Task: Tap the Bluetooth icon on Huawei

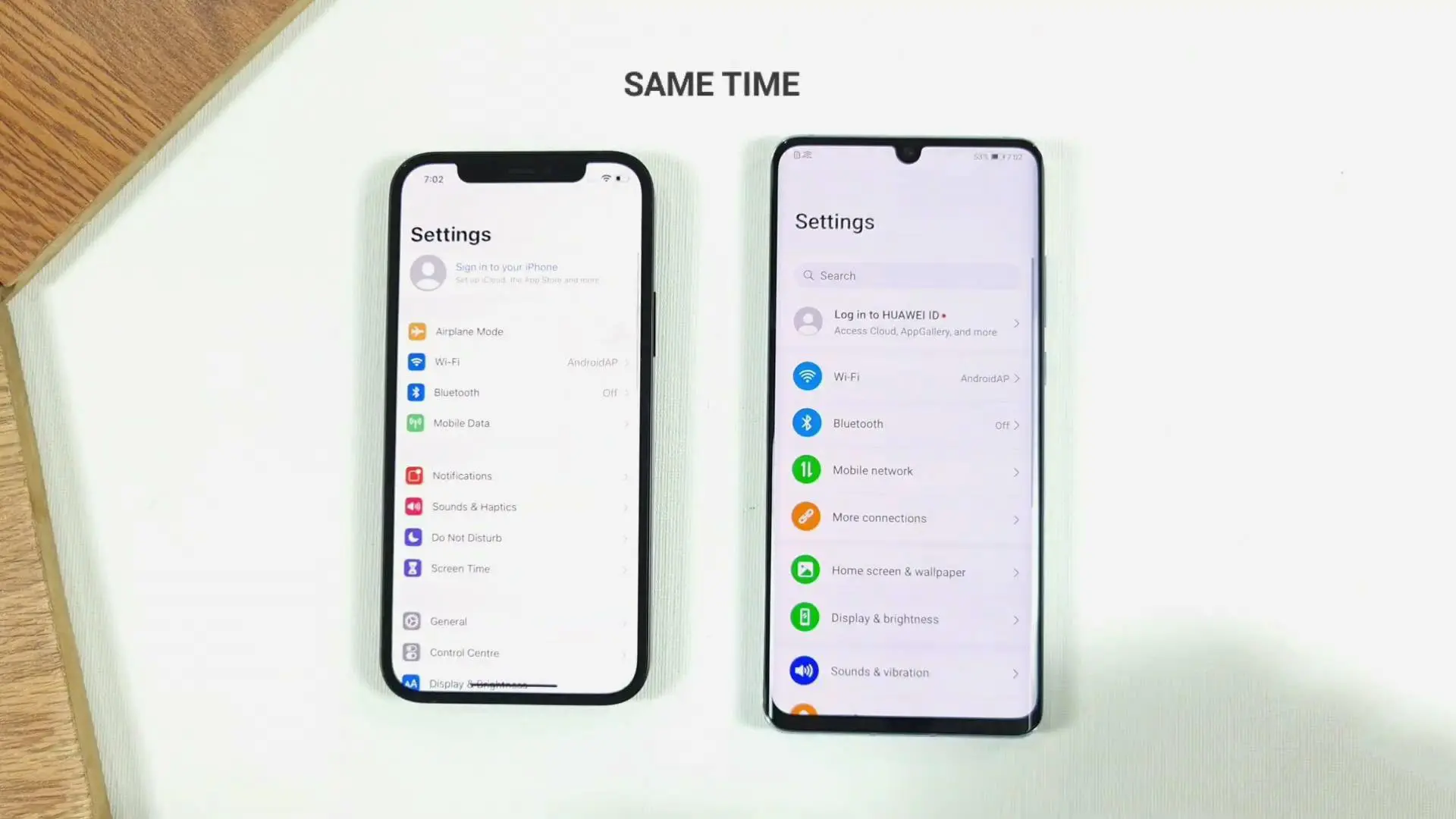Action: coord(807,422)
